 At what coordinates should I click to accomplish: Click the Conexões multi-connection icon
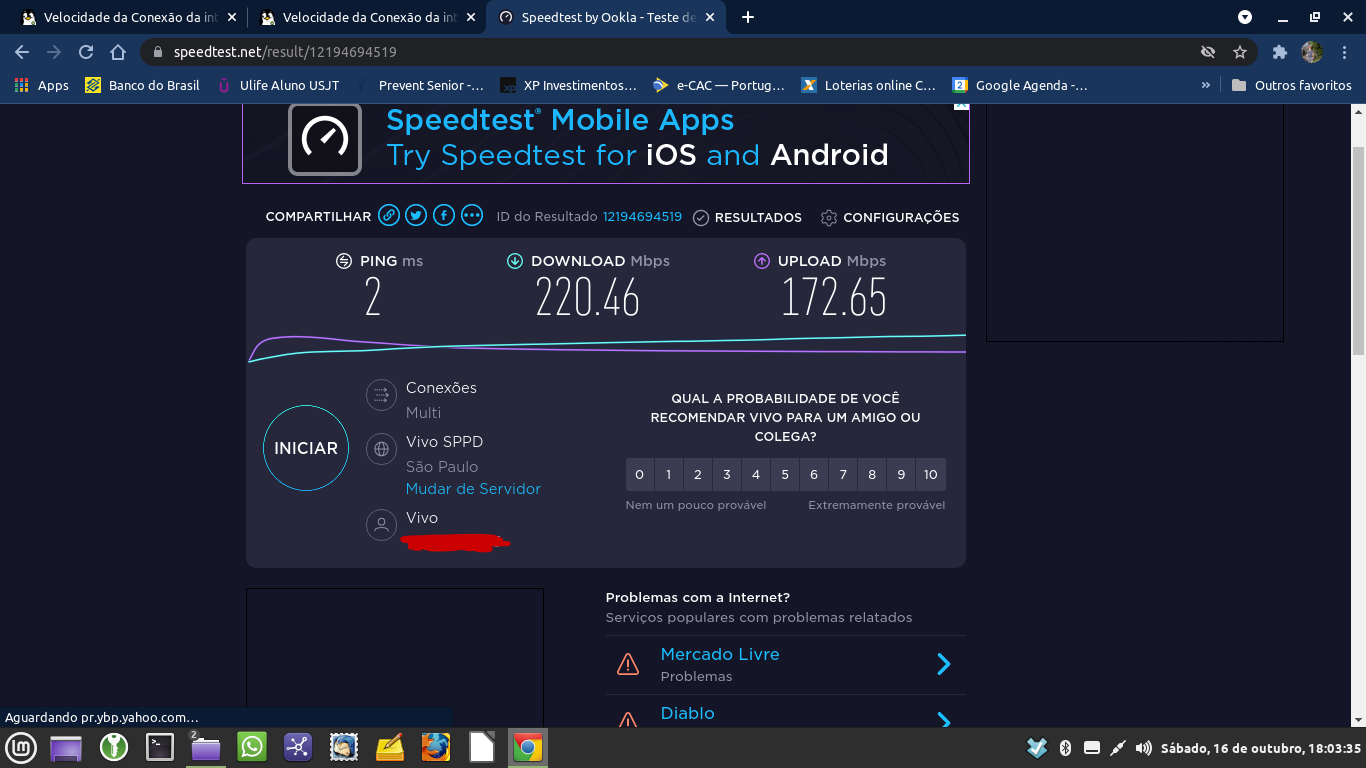[x=381, y=396]
